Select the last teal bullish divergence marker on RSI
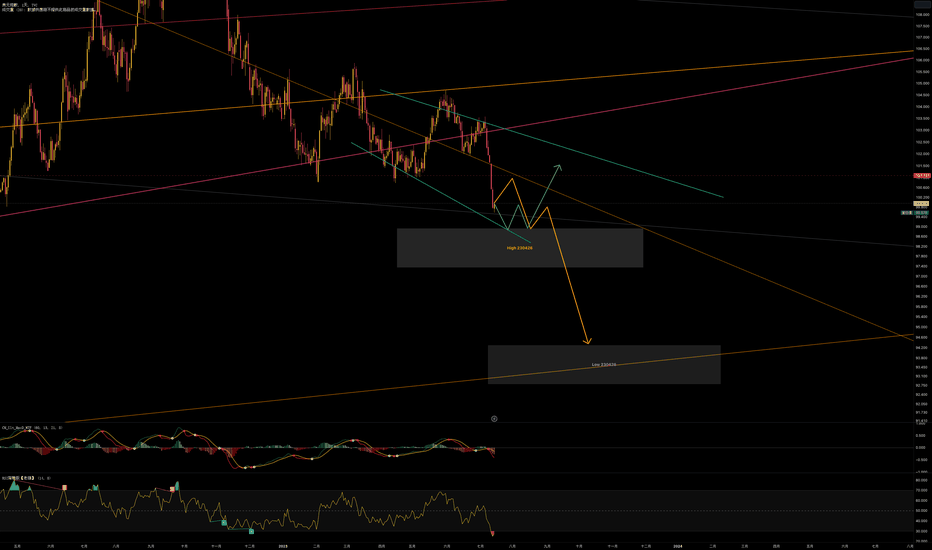 (251, 531)
